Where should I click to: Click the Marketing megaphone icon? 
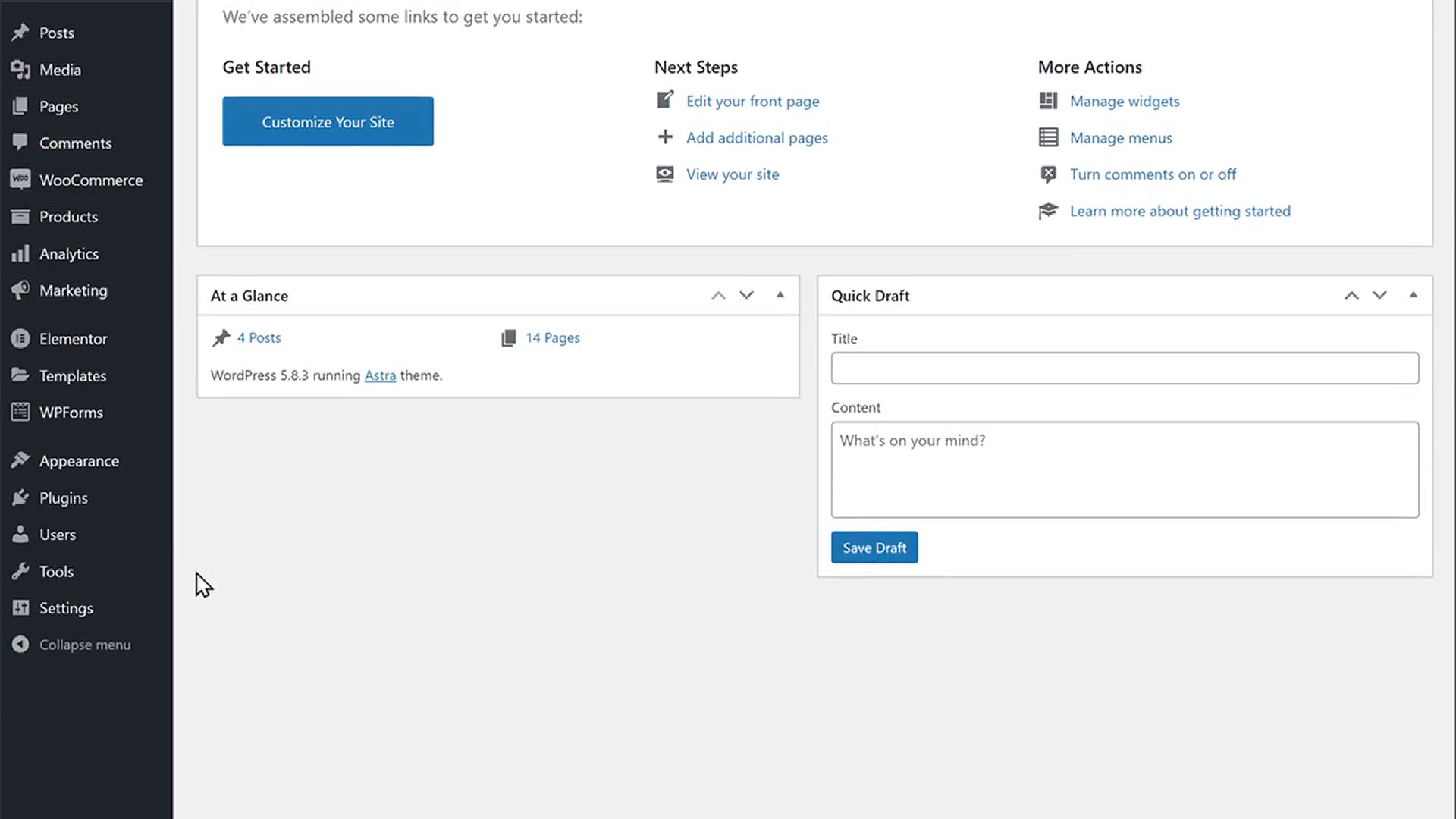click(x=20, y=290)
